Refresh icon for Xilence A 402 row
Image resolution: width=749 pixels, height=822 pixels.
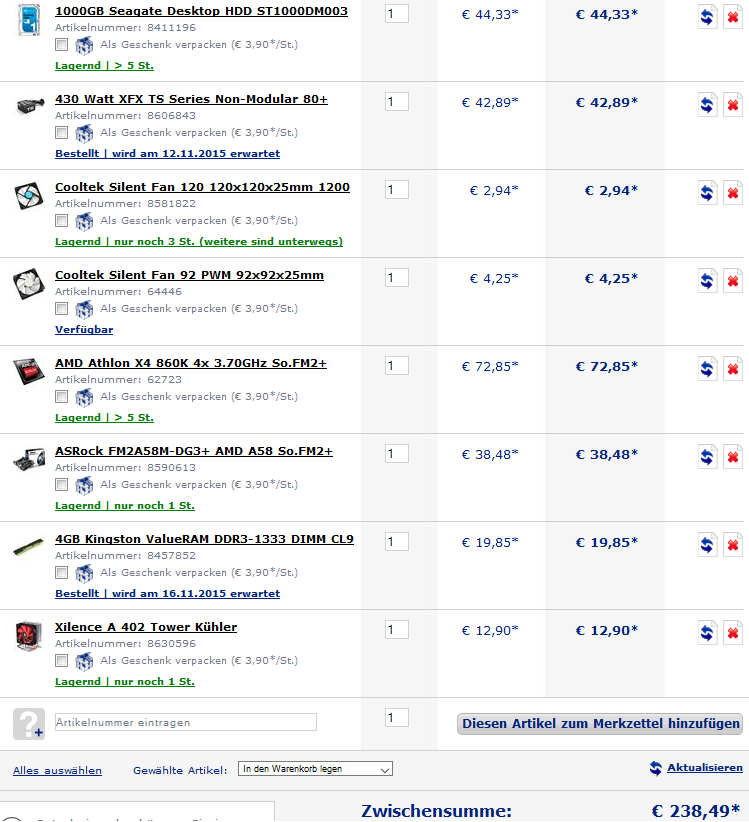(x=707, y=633)
